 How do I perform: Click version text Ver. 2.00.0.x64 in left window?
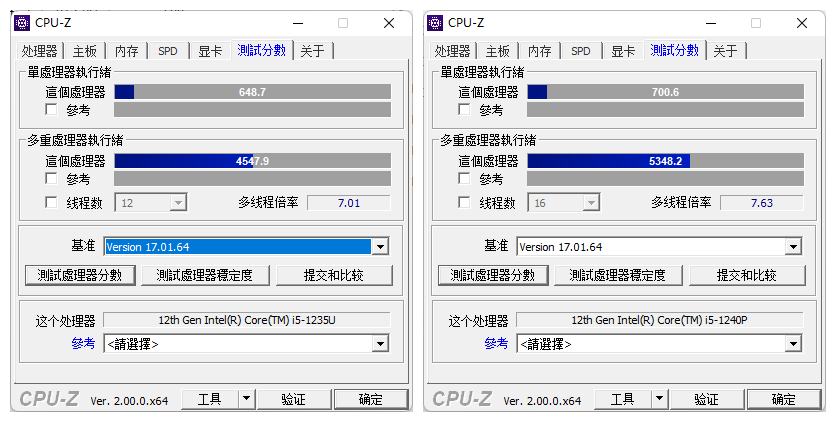[130, 401]
